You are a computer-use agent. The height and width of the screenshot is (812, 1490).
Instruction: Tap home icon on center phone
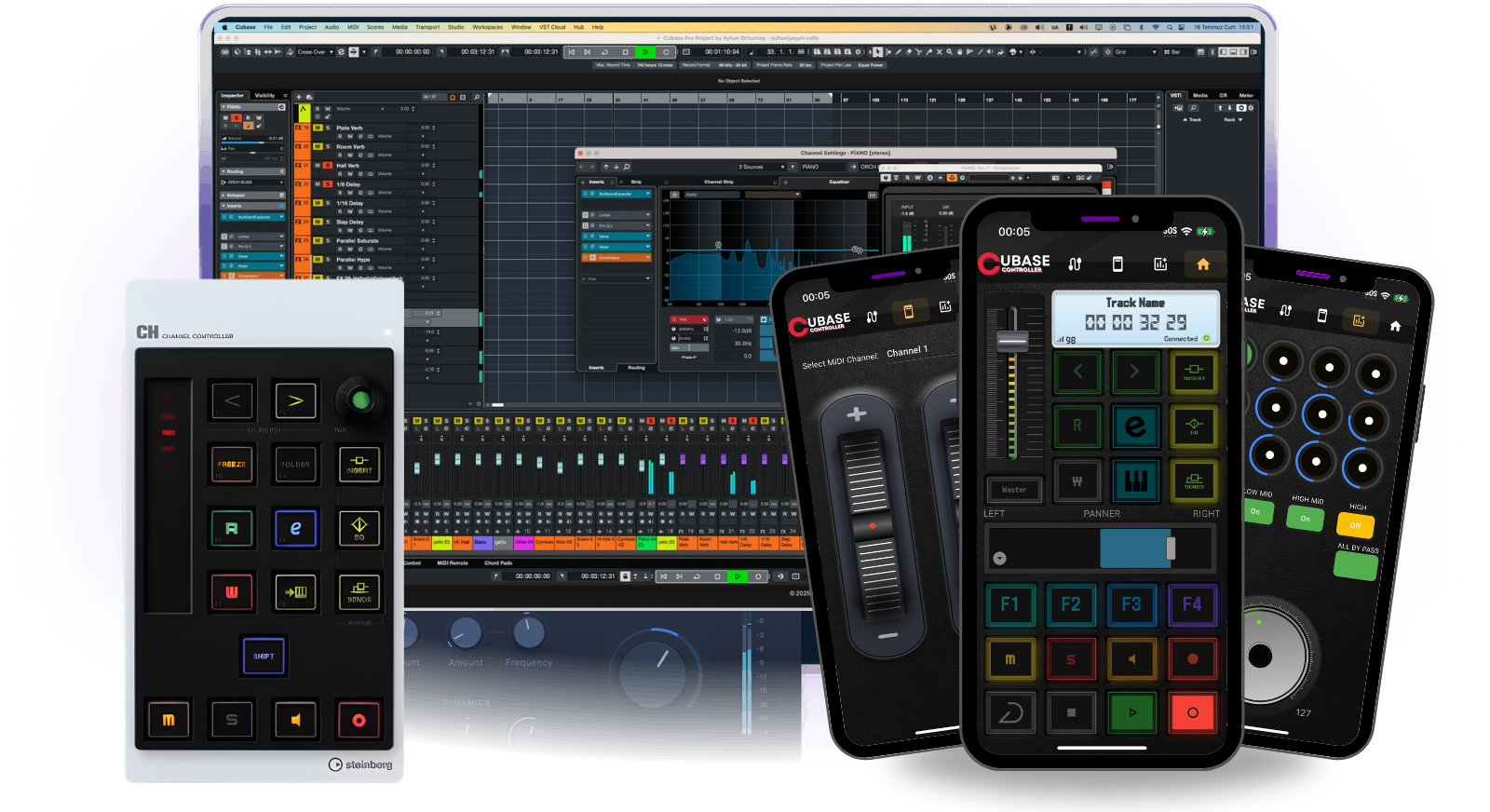coord(1203,264)
